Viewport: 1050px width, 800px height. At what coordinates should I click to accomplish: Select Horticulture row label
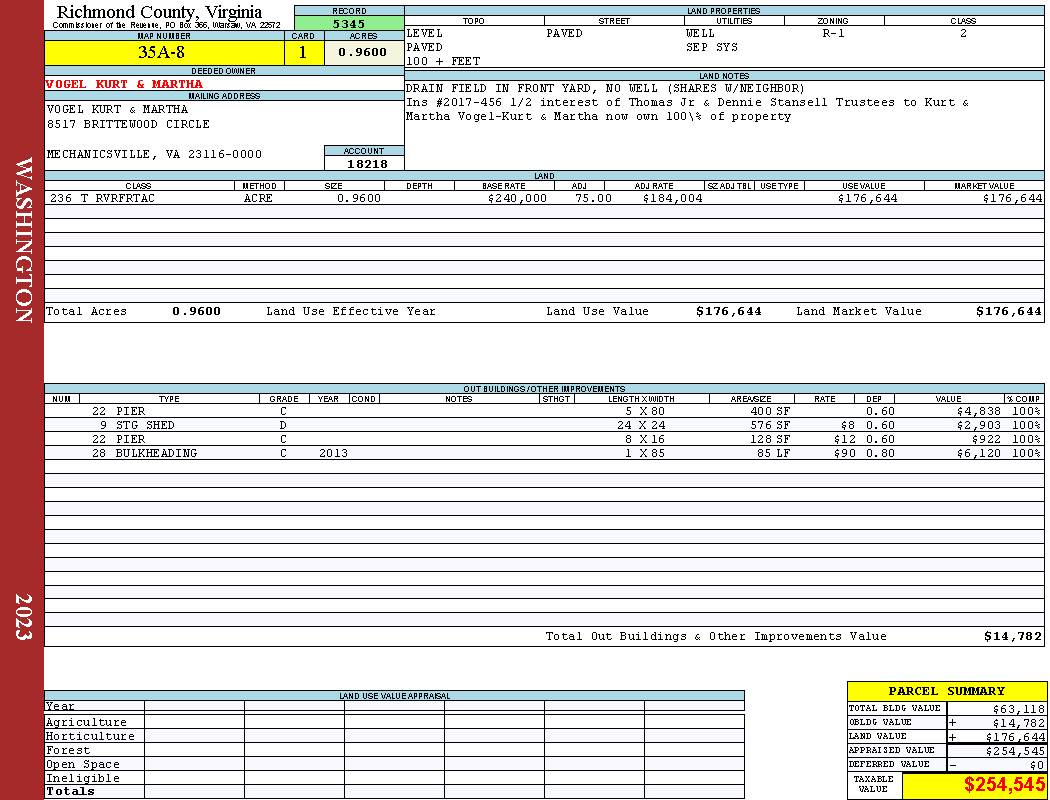(90, 736)
